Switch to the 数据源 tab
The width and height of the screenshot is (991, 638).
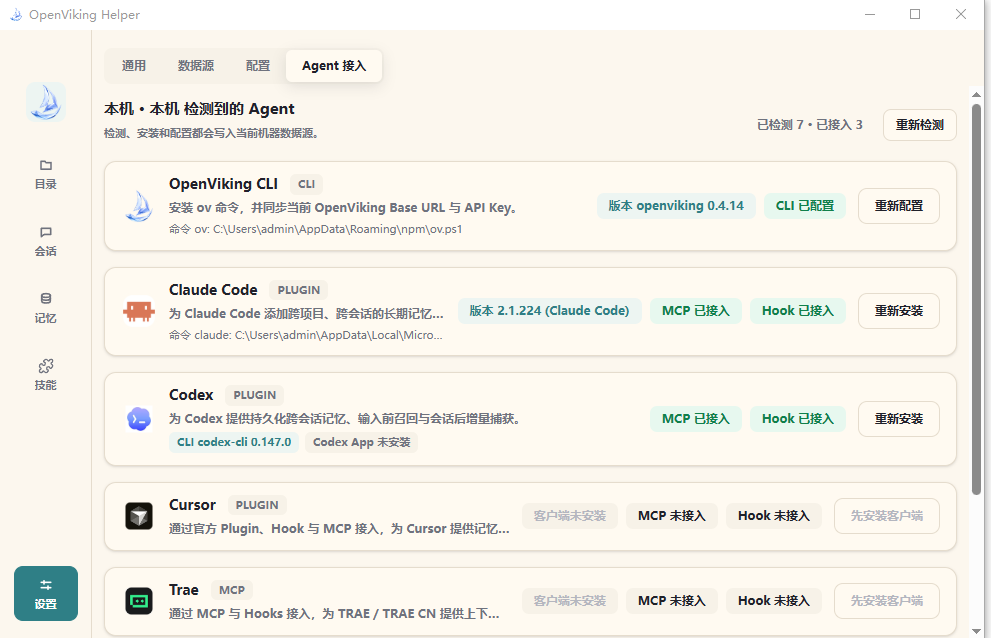tap(196, 66)
